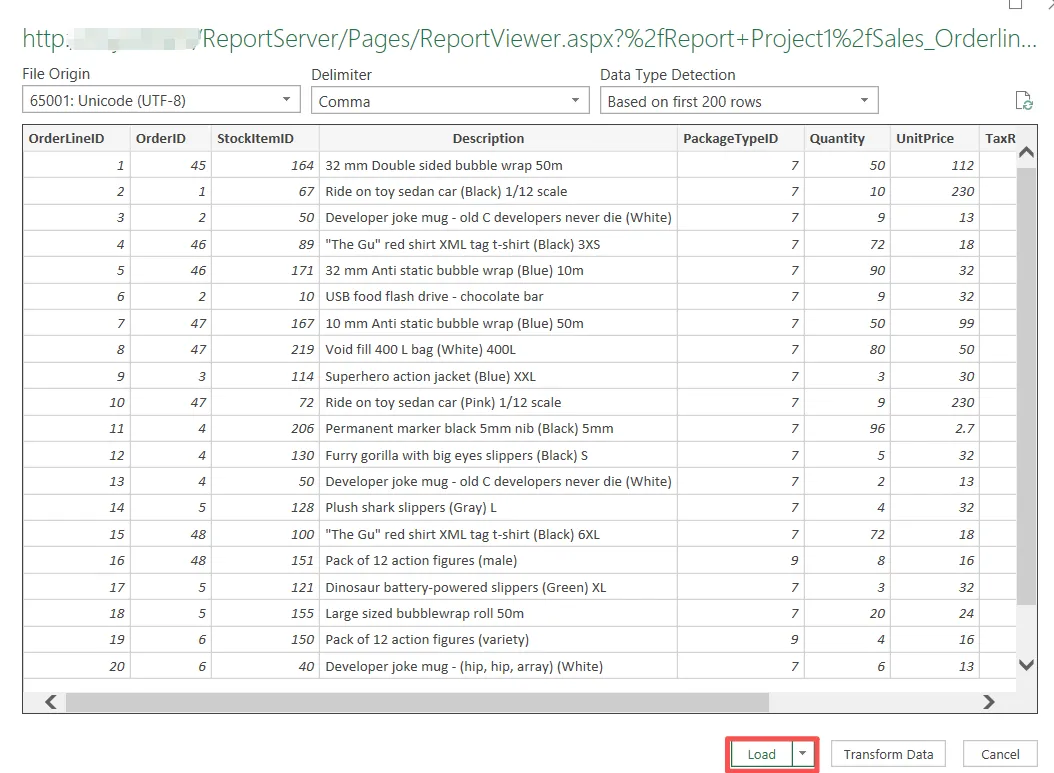Click the Load button
Screen dimensions: 1054x773
pyautogui.click(x=761, y=754)
